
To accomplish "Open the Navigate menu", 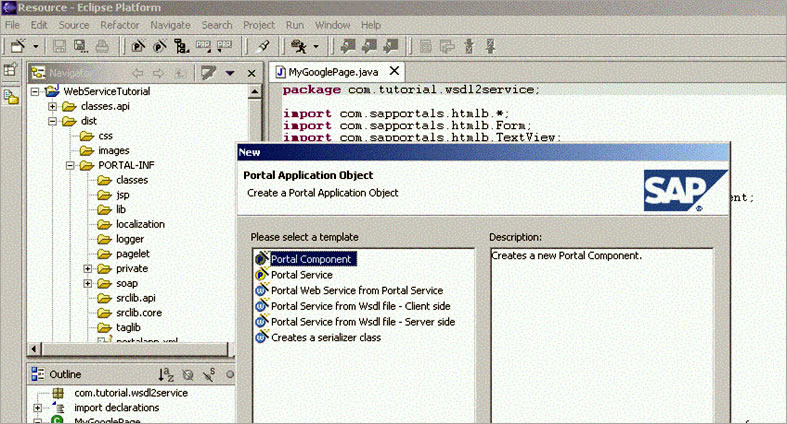I will pos(171,25).
